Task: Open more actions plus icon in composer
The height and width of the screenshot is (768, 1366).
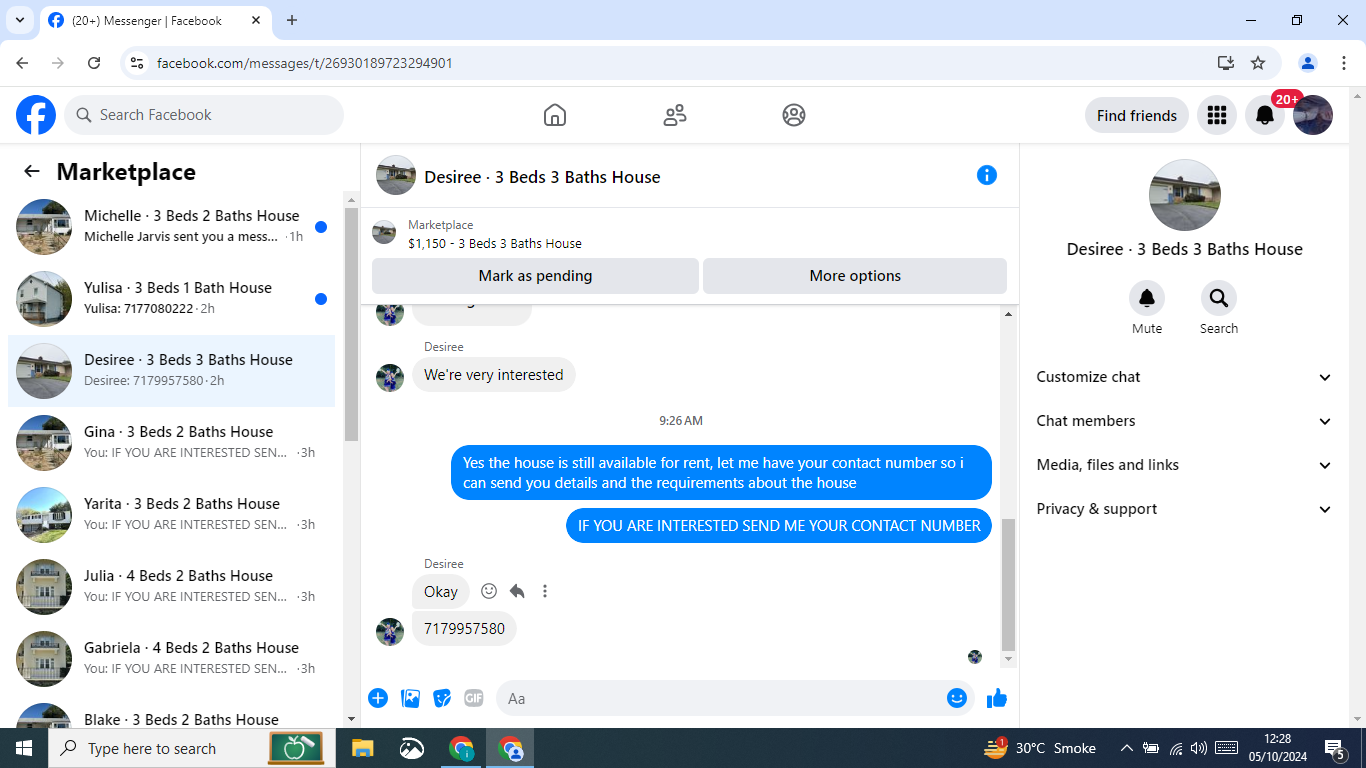Action: 378,698
